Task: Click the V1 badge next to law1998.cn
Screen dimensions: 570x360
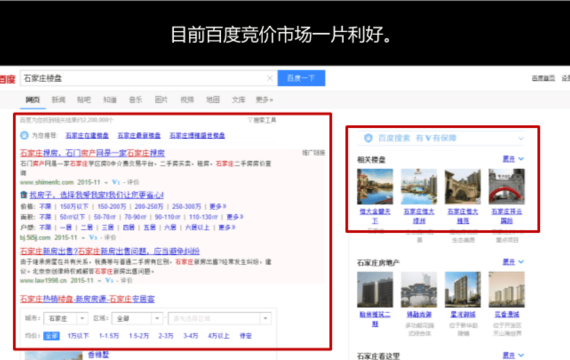Action: (x=109, y=280)
